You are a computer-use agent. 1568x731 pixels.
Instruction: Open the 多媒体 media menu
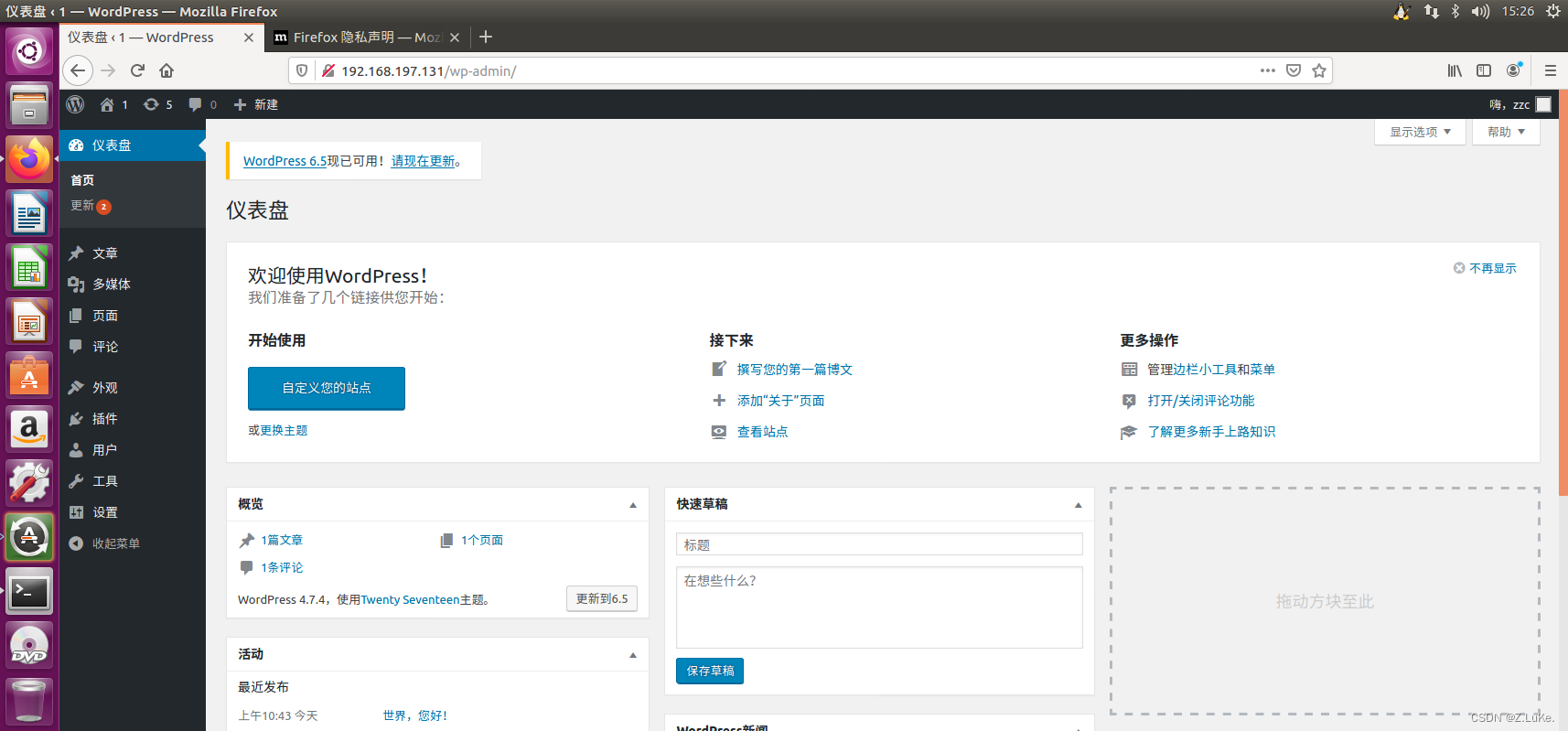[x=111, y=285]
